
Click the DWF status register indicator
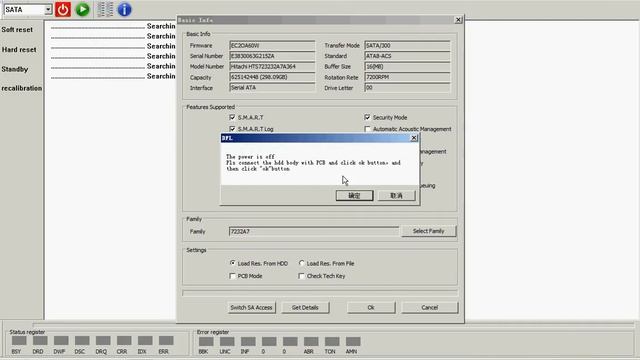(61, 340)
